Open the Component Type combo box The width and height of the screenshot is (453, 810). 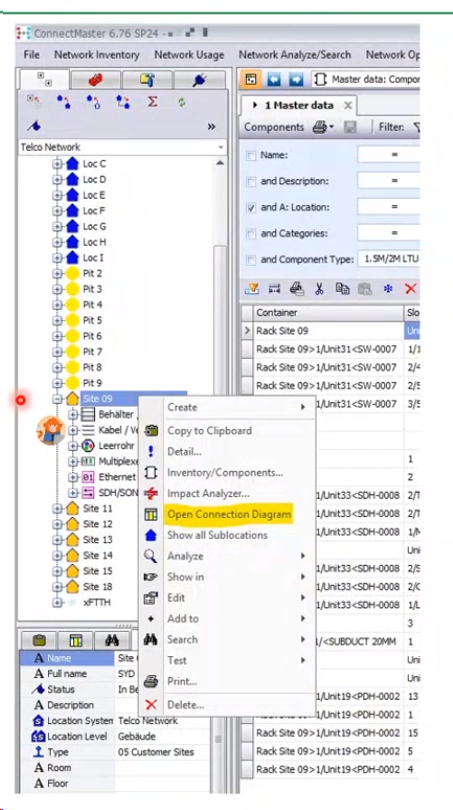tap(388, 259)
